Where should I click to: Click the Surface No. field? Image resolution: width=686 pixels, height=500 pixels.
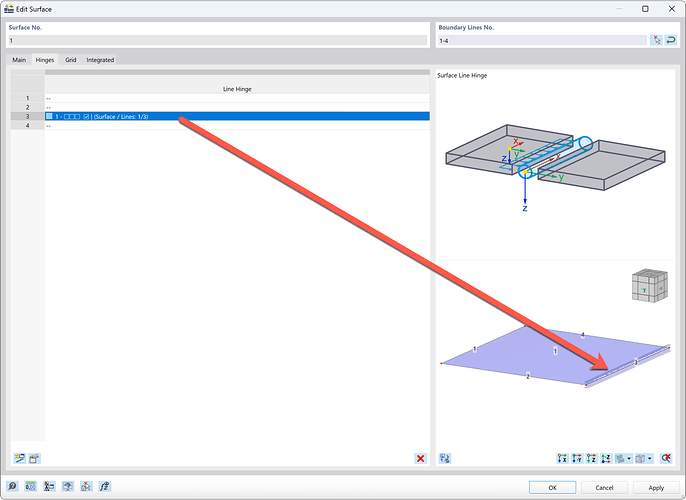coord(217,40)
